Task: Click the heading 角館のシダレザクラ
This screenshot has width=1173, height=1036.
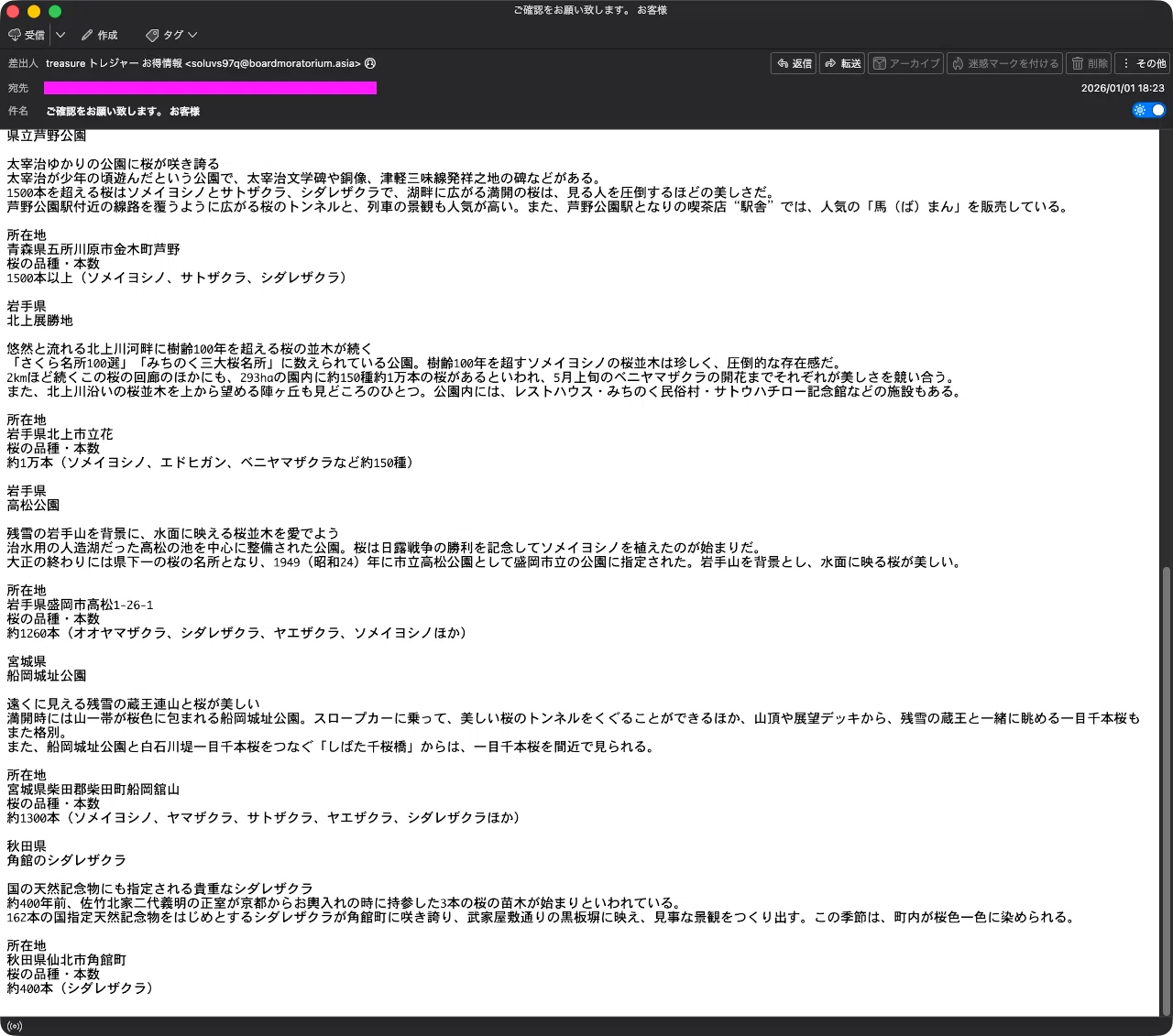Action: [66, 860]
